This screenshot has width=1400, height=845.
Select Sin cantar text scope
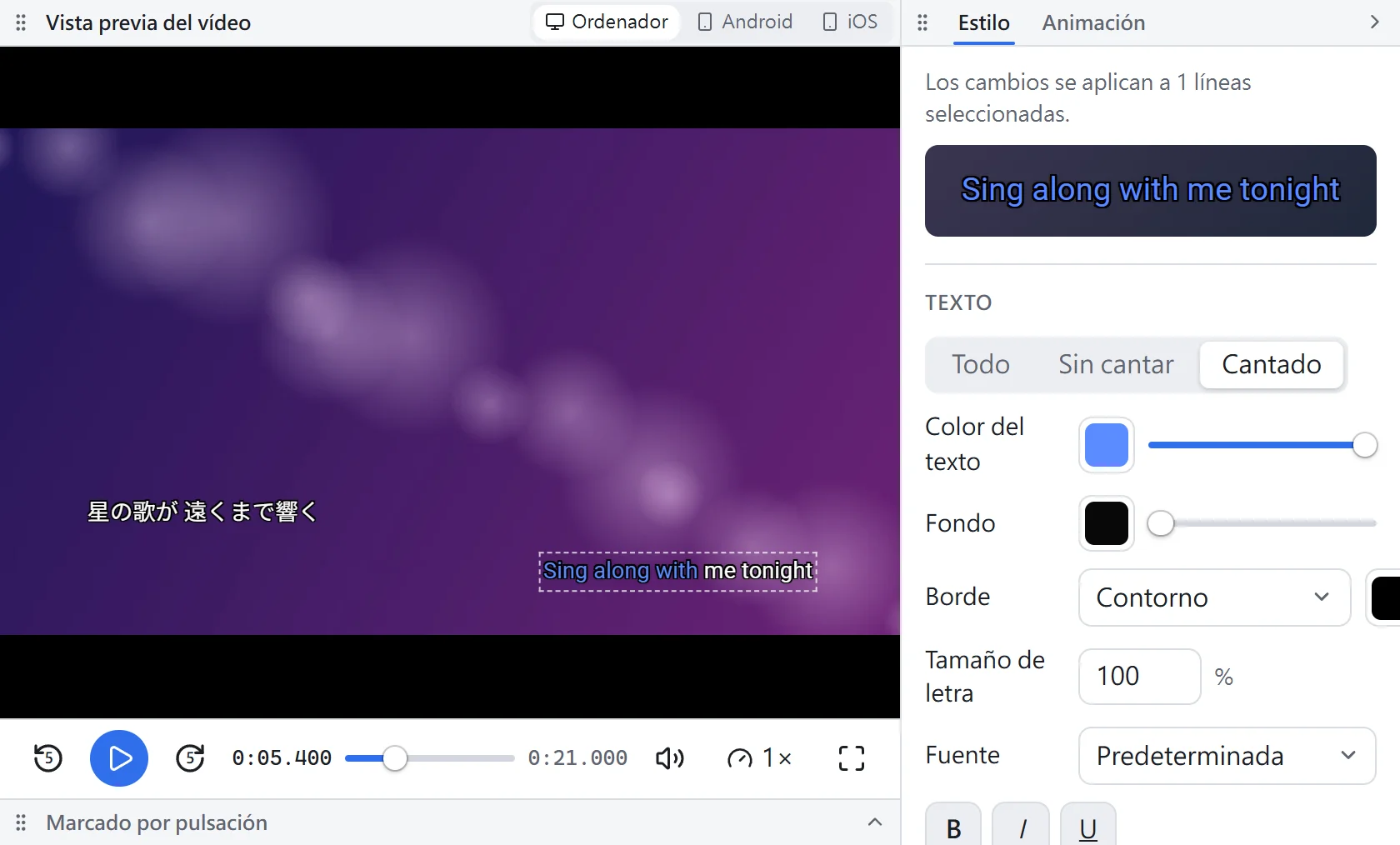click(x=1116, y=364)
